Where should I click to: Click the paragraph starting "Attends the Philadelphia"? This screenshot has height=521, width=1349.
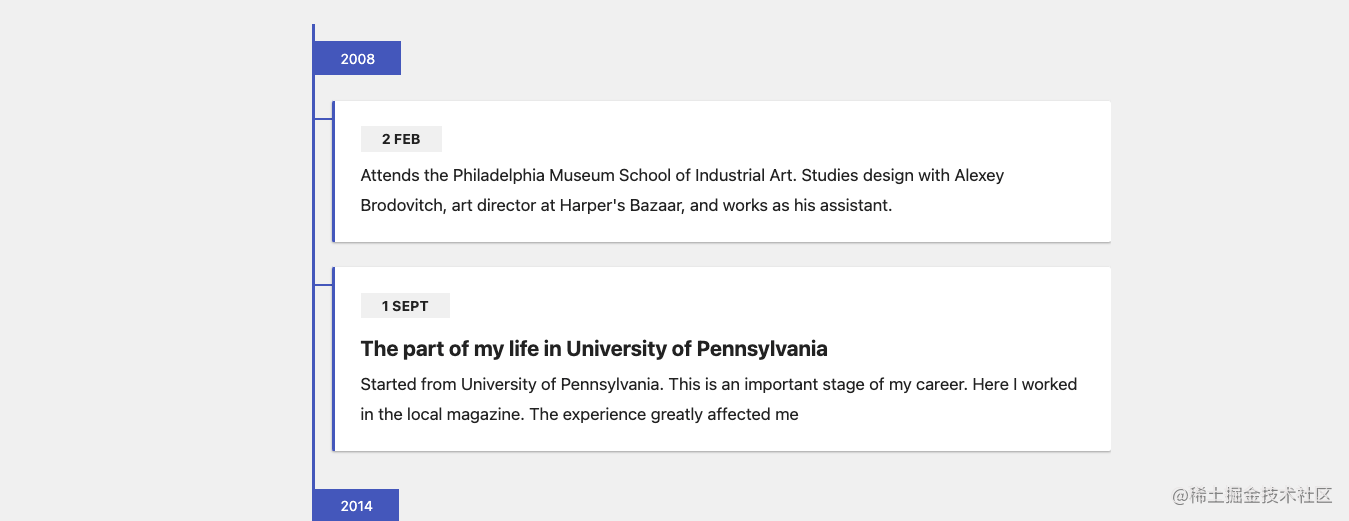(x=682, y=190)
